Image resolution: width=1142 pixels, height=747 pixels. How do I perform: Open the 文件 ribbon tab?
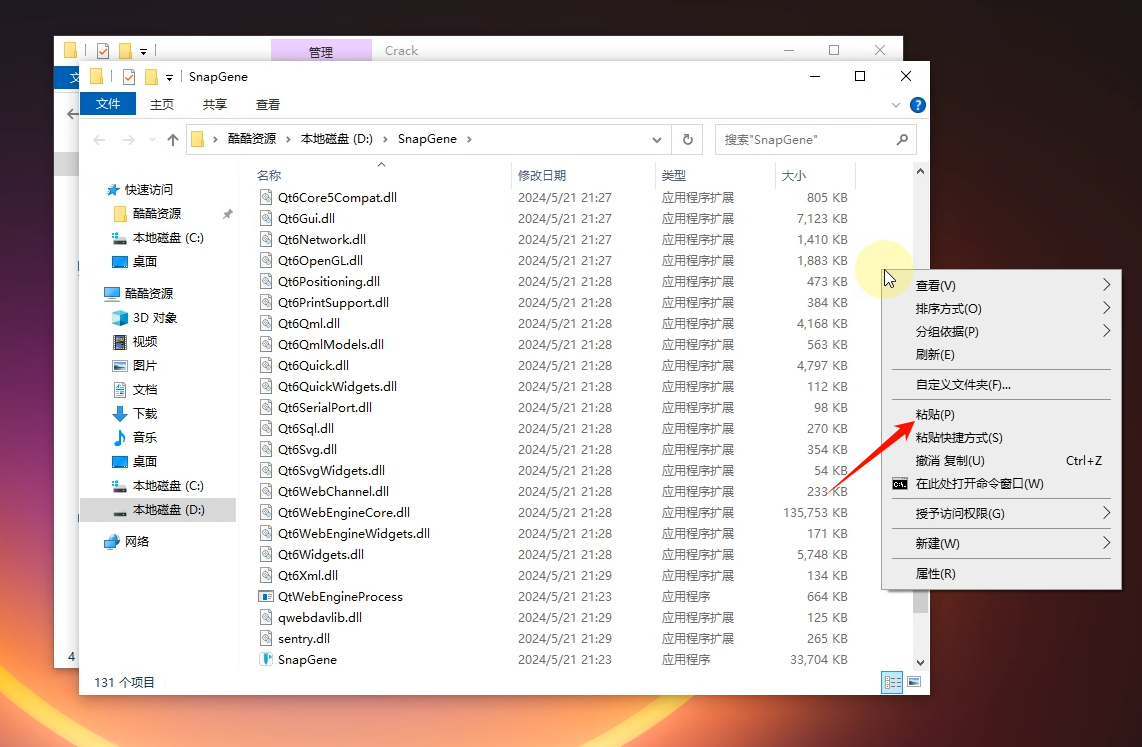coord(108,104)
